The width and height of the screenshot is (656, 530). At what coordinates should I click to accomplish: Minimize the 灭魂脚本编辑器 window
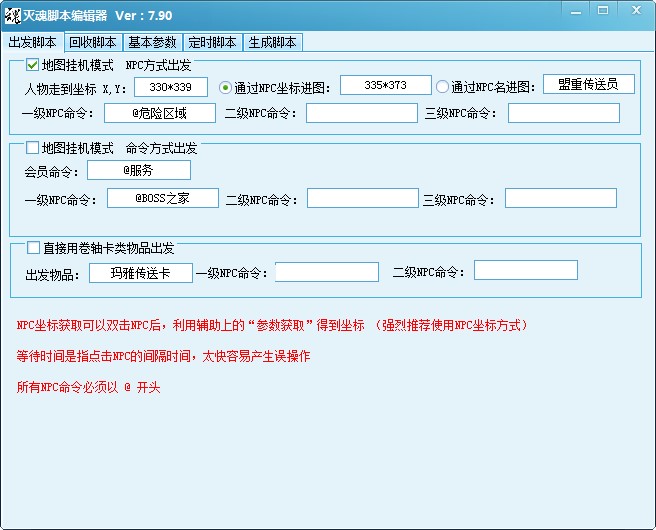pos(576,11)
